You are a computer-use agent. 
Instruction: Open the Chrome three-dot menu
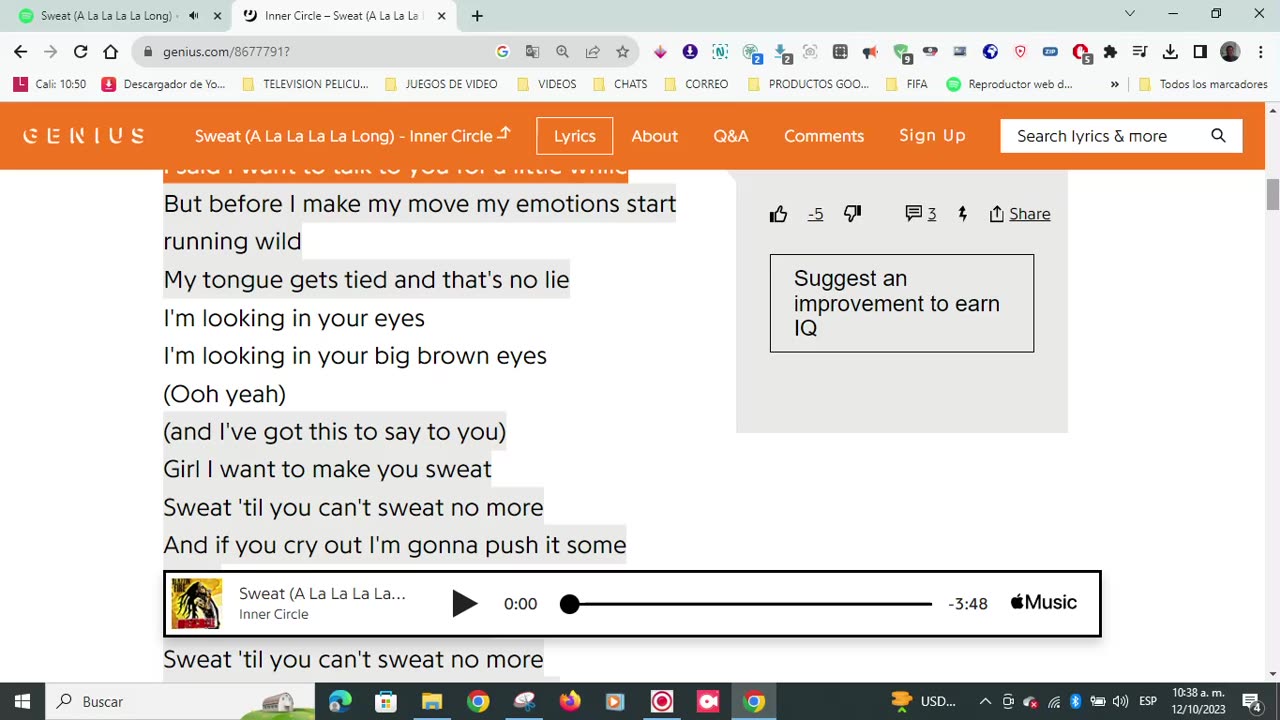1260,51
